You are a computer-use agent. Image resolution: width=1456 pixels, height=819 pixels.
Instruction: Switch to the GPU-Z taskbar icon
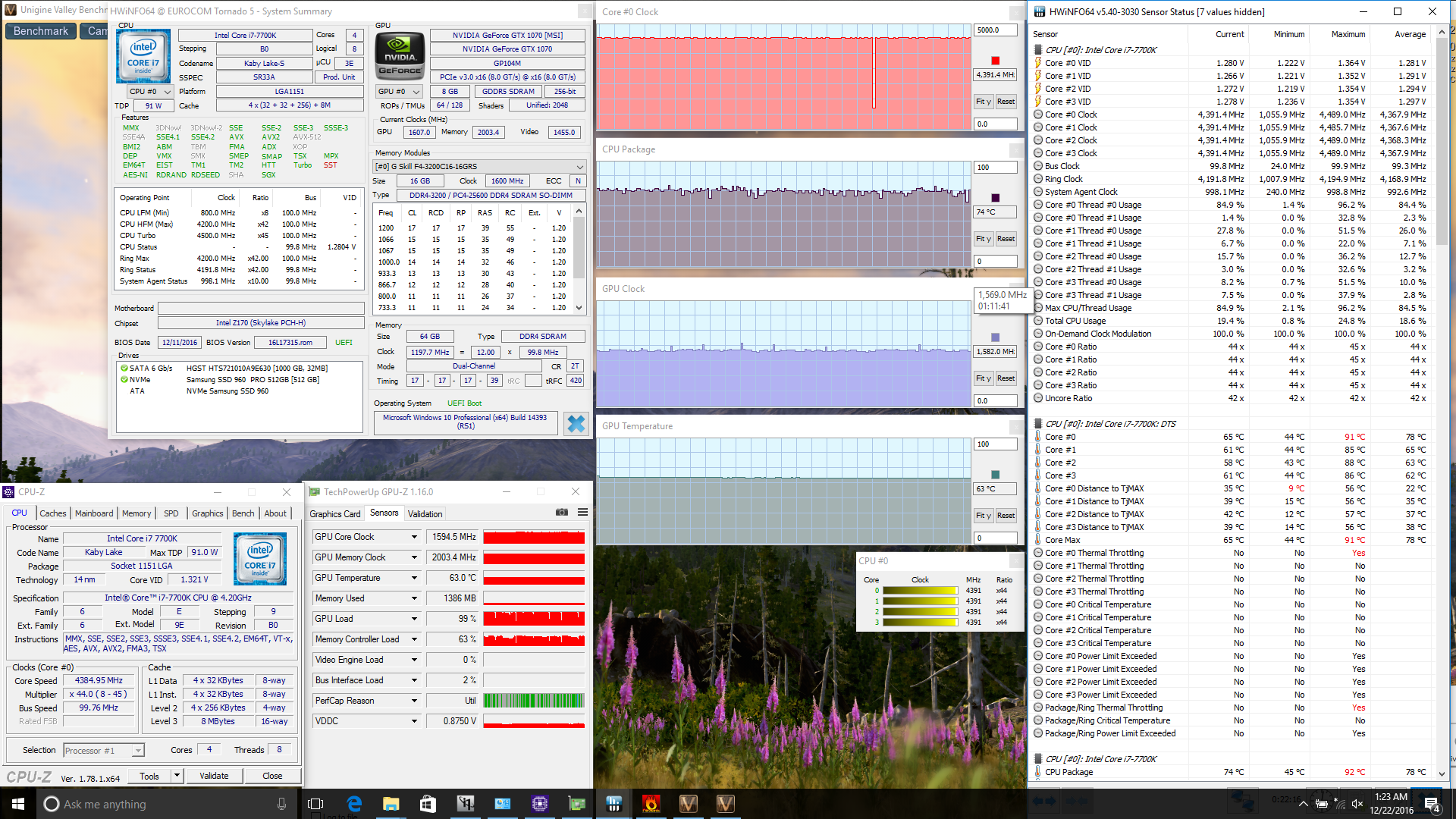pyautogui.click(x=576, y=804)
